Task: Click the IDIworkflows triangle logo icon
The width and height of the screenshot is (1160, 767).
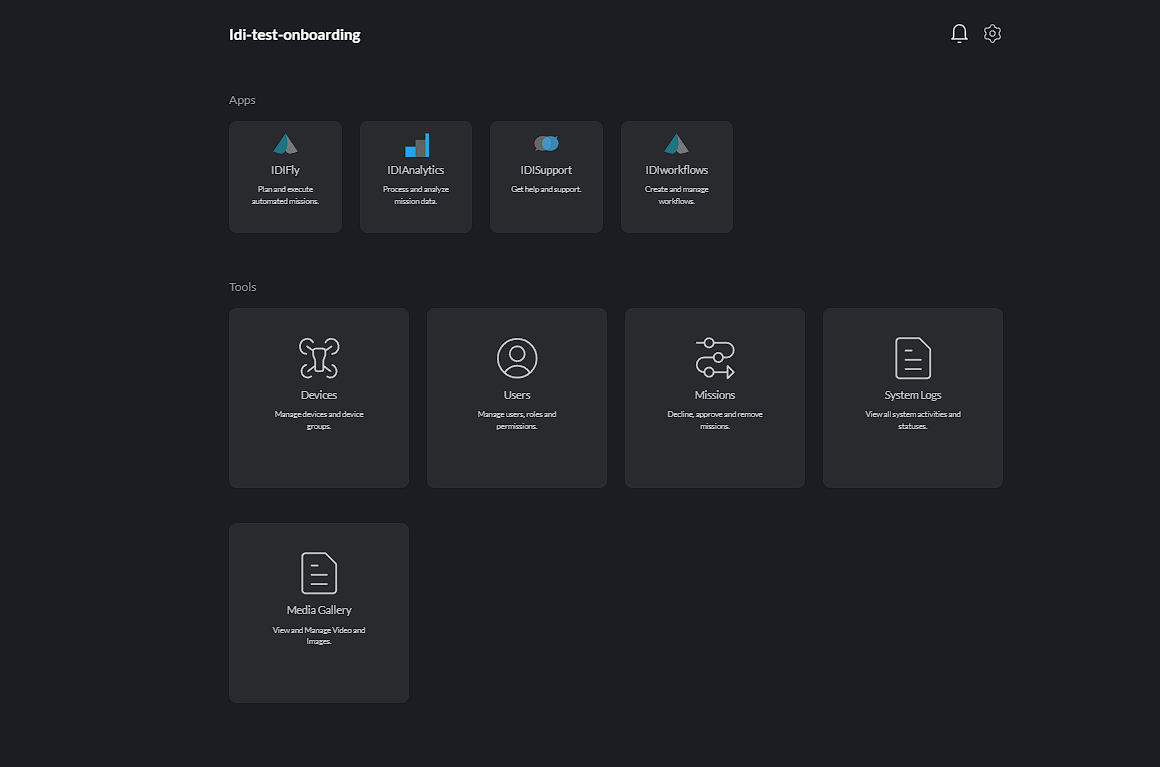Action: coord(676,143)
